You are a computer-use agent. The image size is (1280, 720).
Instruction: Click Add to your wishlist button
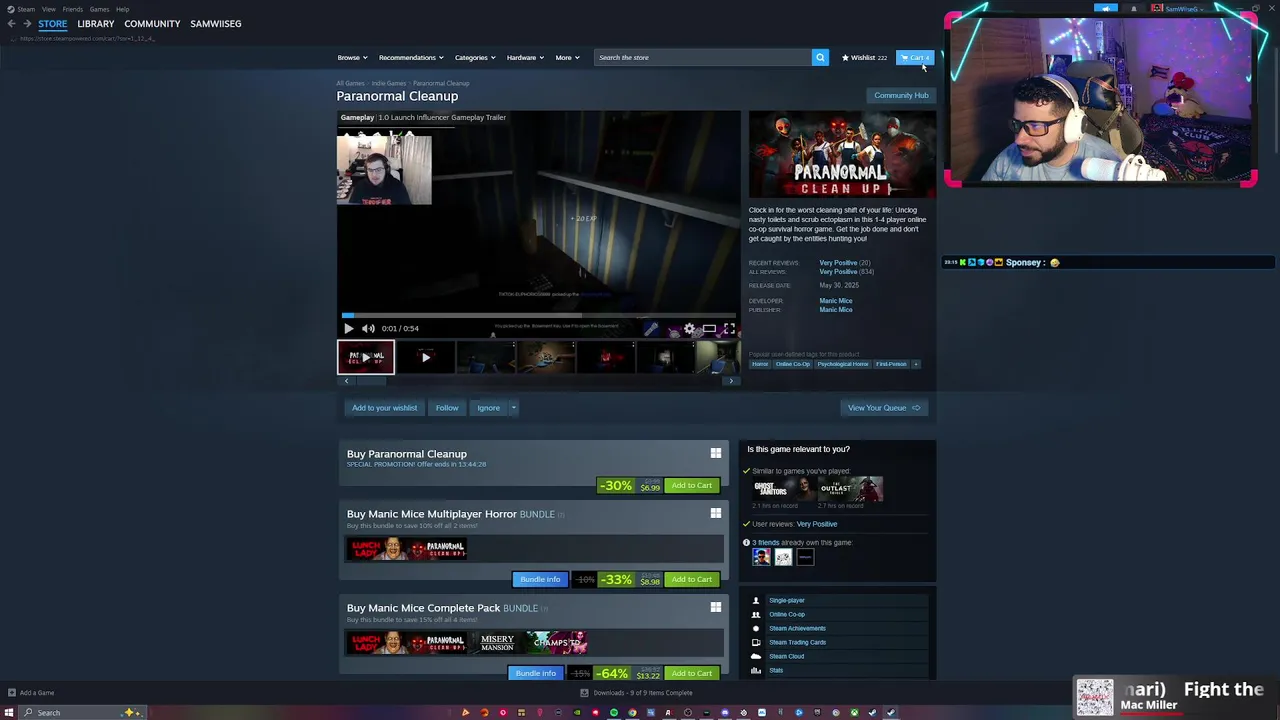(384, 408)
